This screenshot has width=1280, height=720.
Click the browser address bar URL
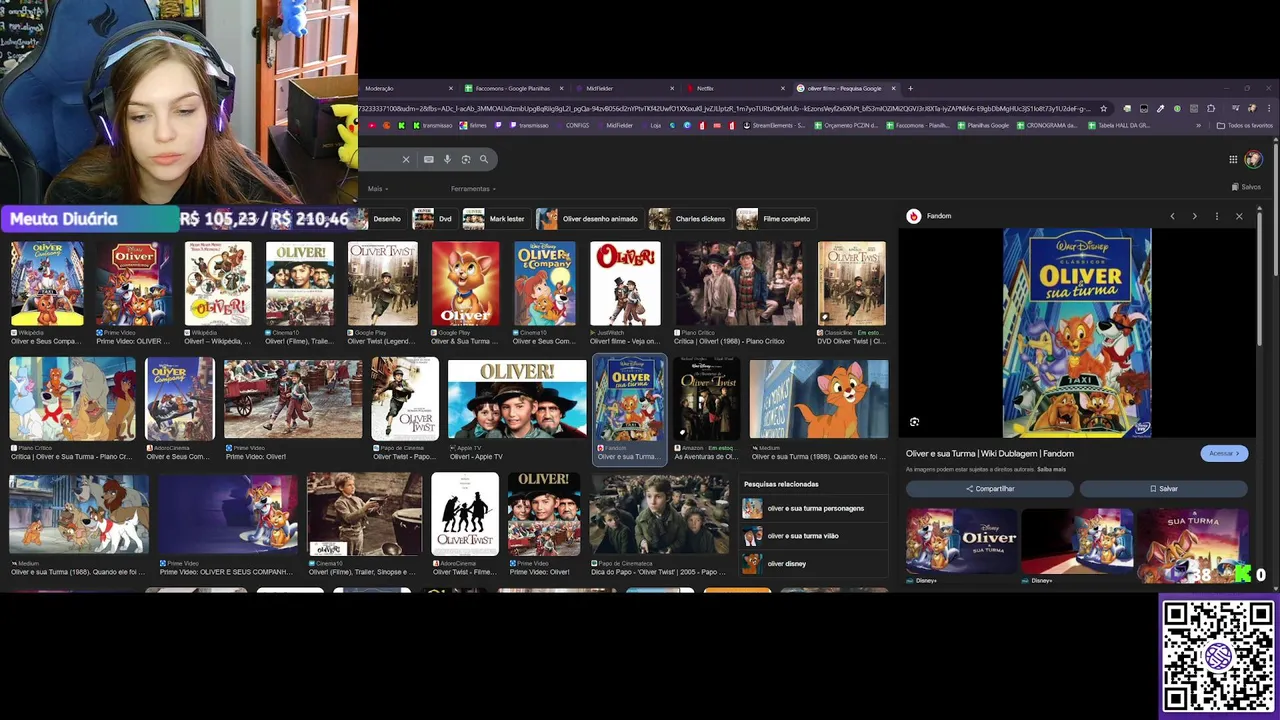[x=725, y=108]
